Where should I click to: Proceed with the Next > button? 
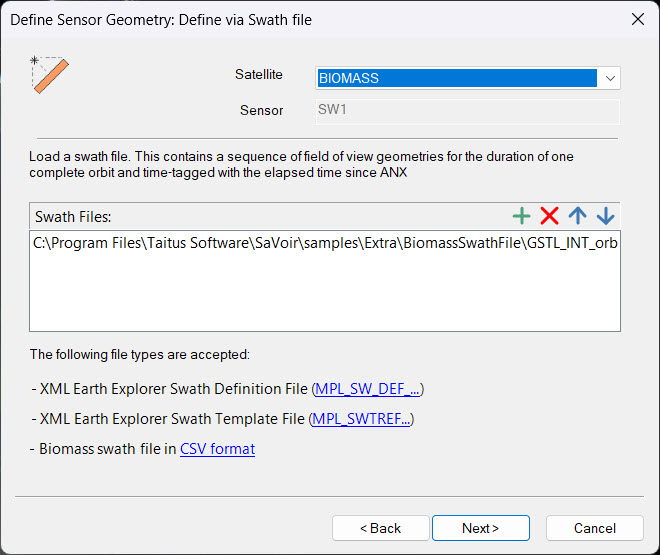480,528
